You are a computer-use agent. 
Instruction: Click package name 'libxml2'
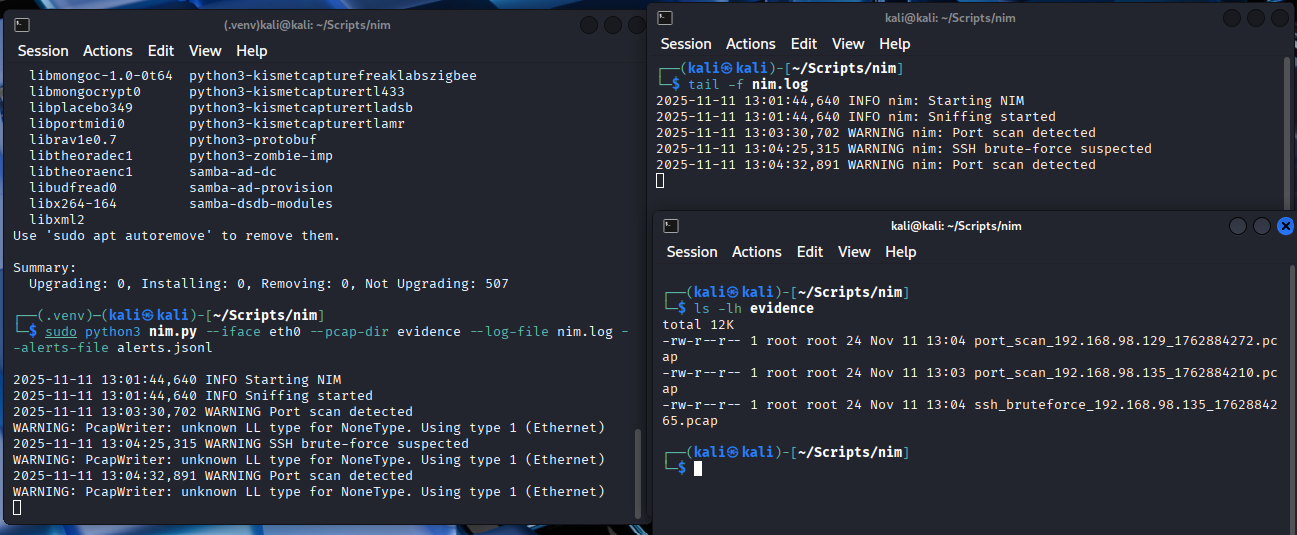point(57,219)
